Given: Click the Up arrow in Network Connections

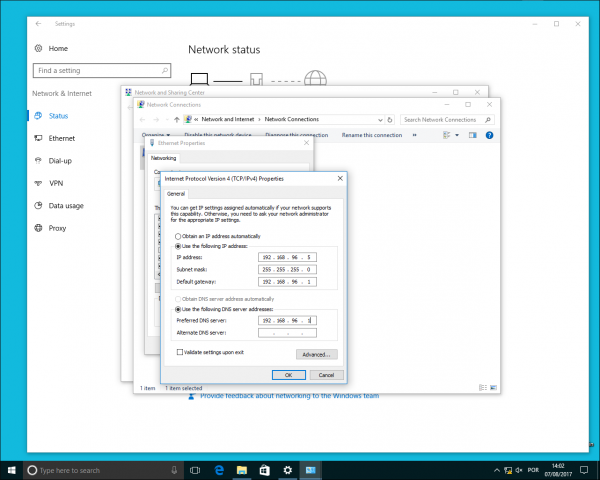Looking at the screenshot, I should tap(176, 119).
